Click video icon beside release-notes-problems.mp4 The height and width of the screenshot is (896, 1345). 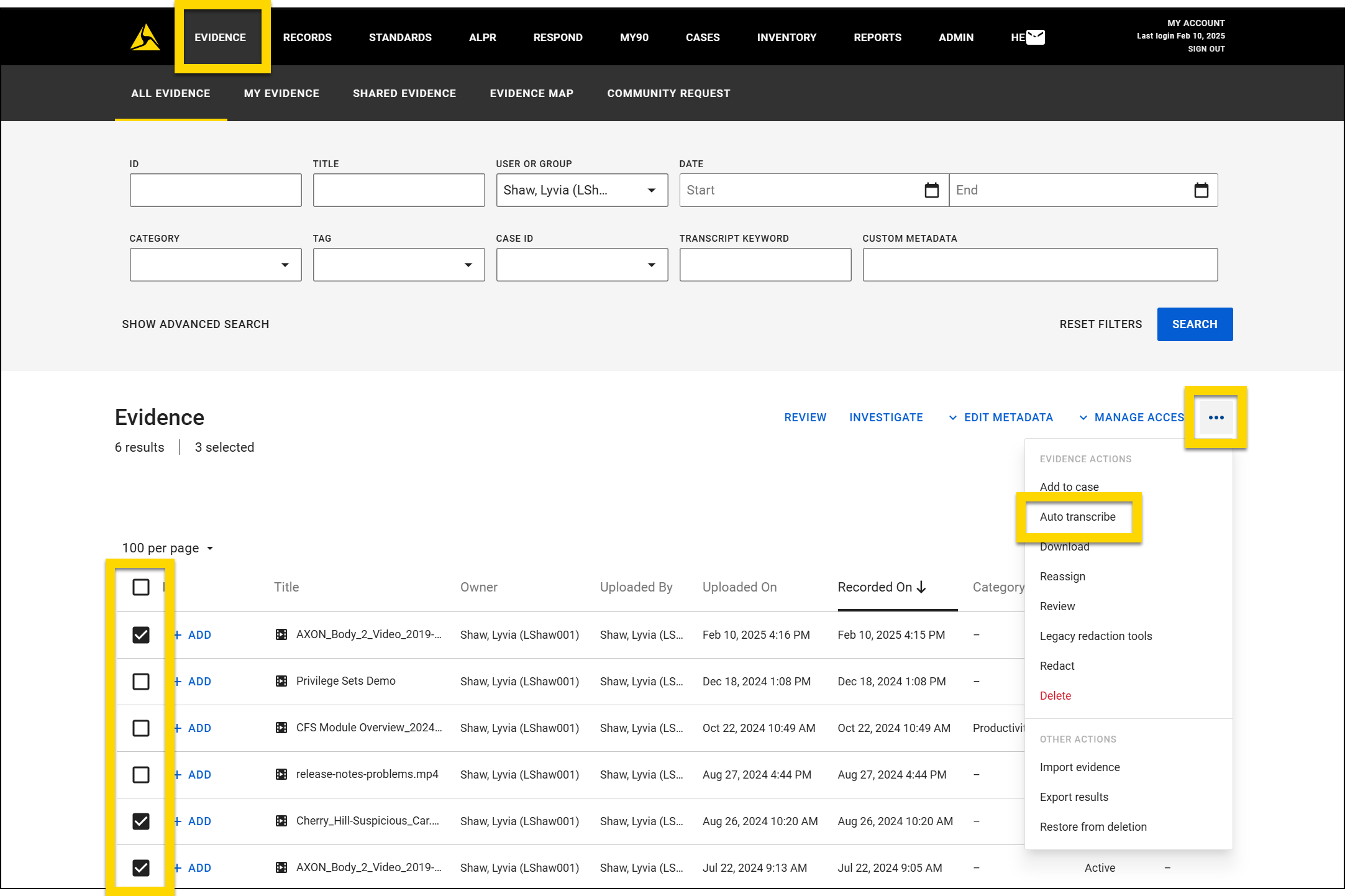click(x=281, y=774)
